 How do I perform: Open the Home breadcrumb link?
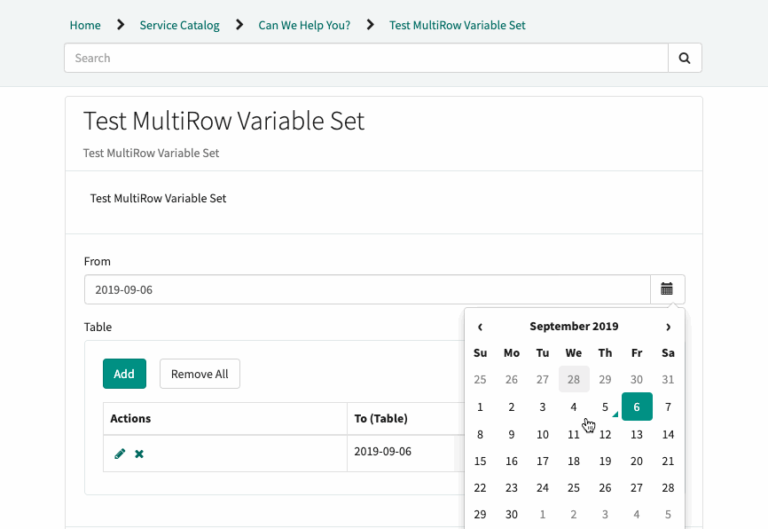(85, 25)
